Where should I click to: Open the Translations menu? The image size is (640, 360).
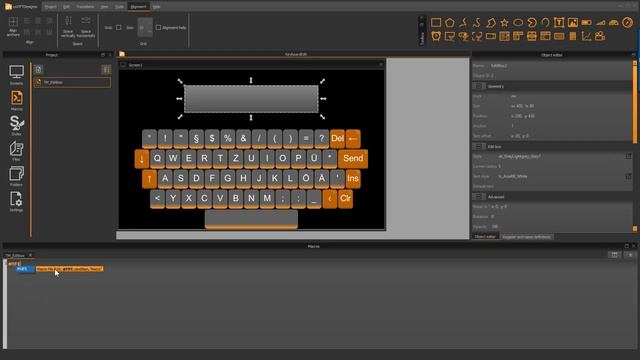(x=85, y=7)
